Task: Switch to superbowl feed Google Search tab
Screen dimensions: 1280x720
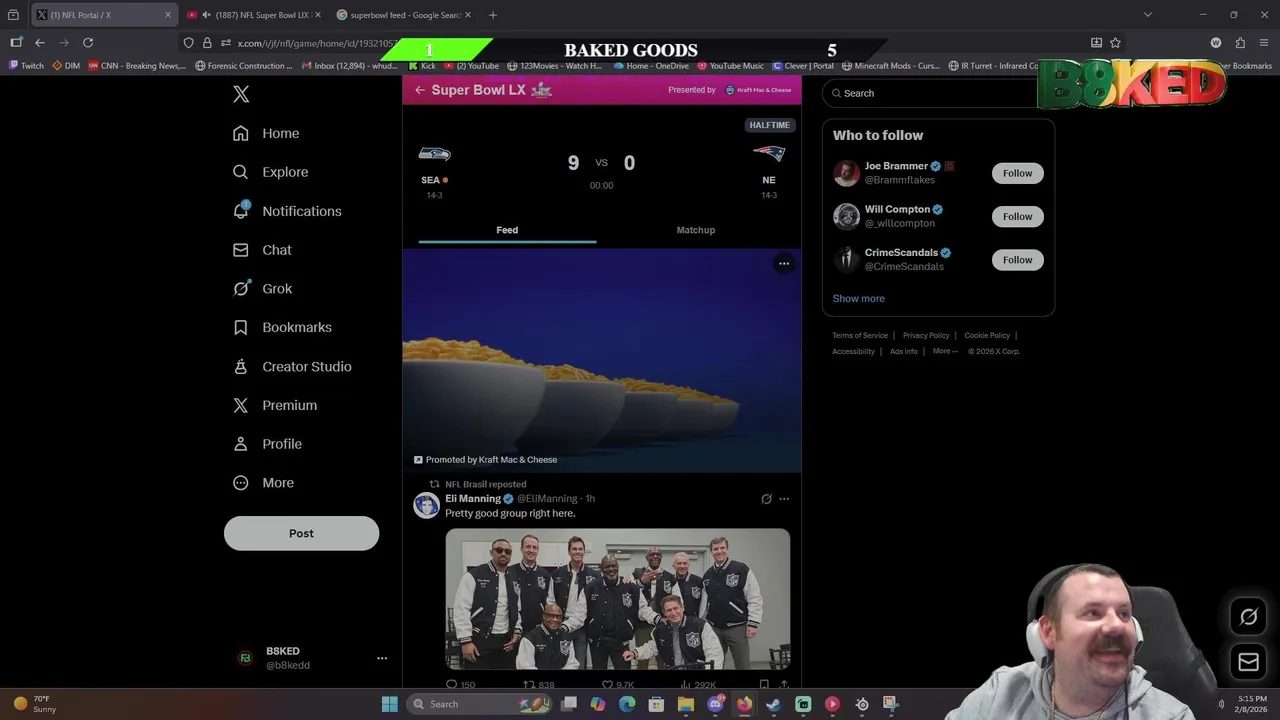Action: 404,15
